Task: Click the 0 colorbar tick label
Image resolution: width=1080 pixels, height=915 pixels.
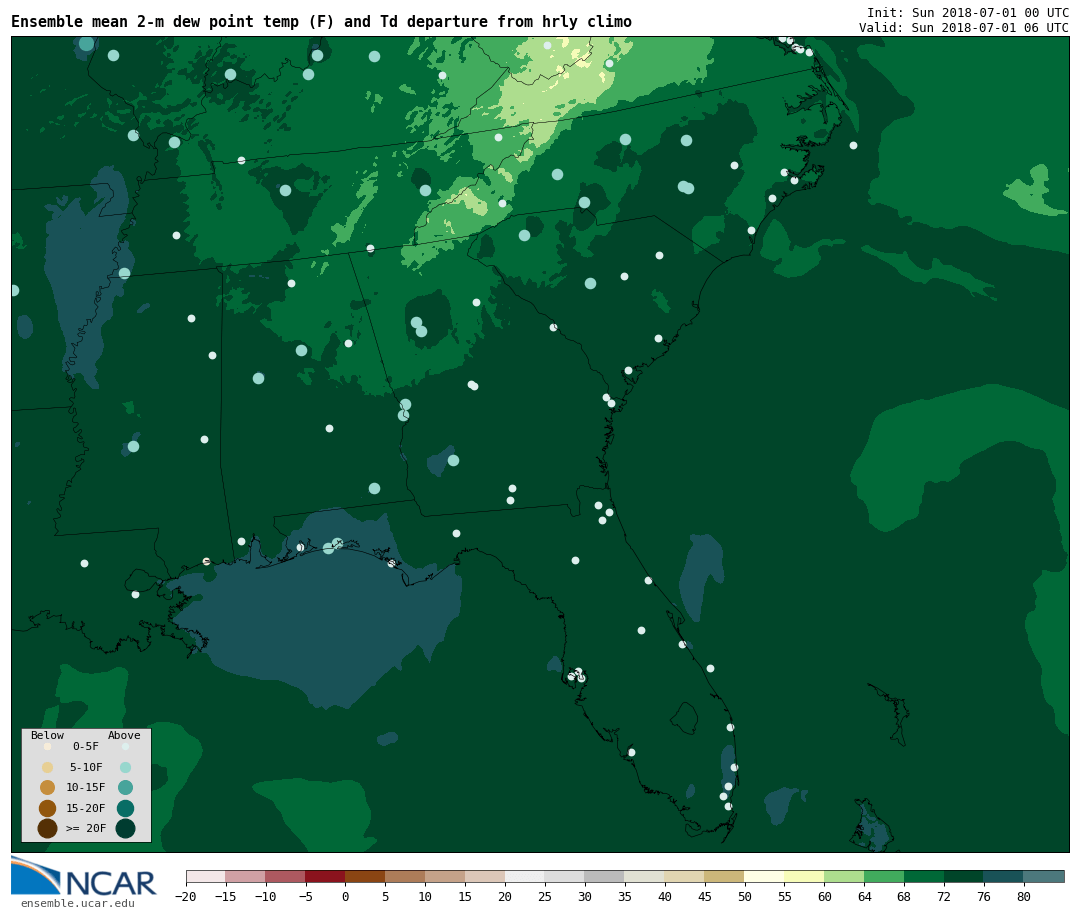Action: (346, 896)
